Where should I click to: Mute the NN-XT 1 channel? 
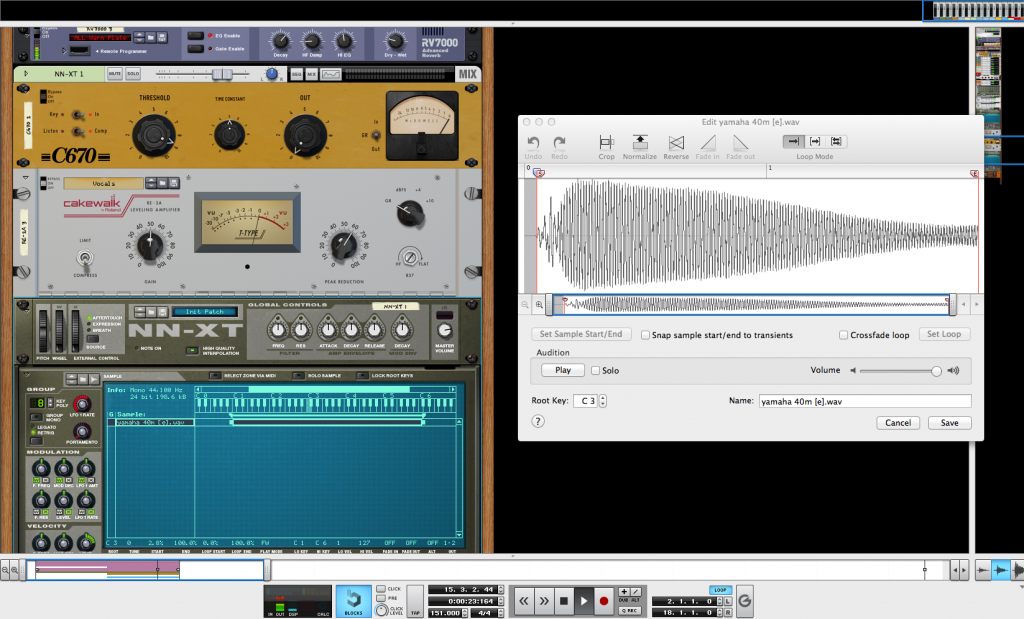tap(115, 74)
